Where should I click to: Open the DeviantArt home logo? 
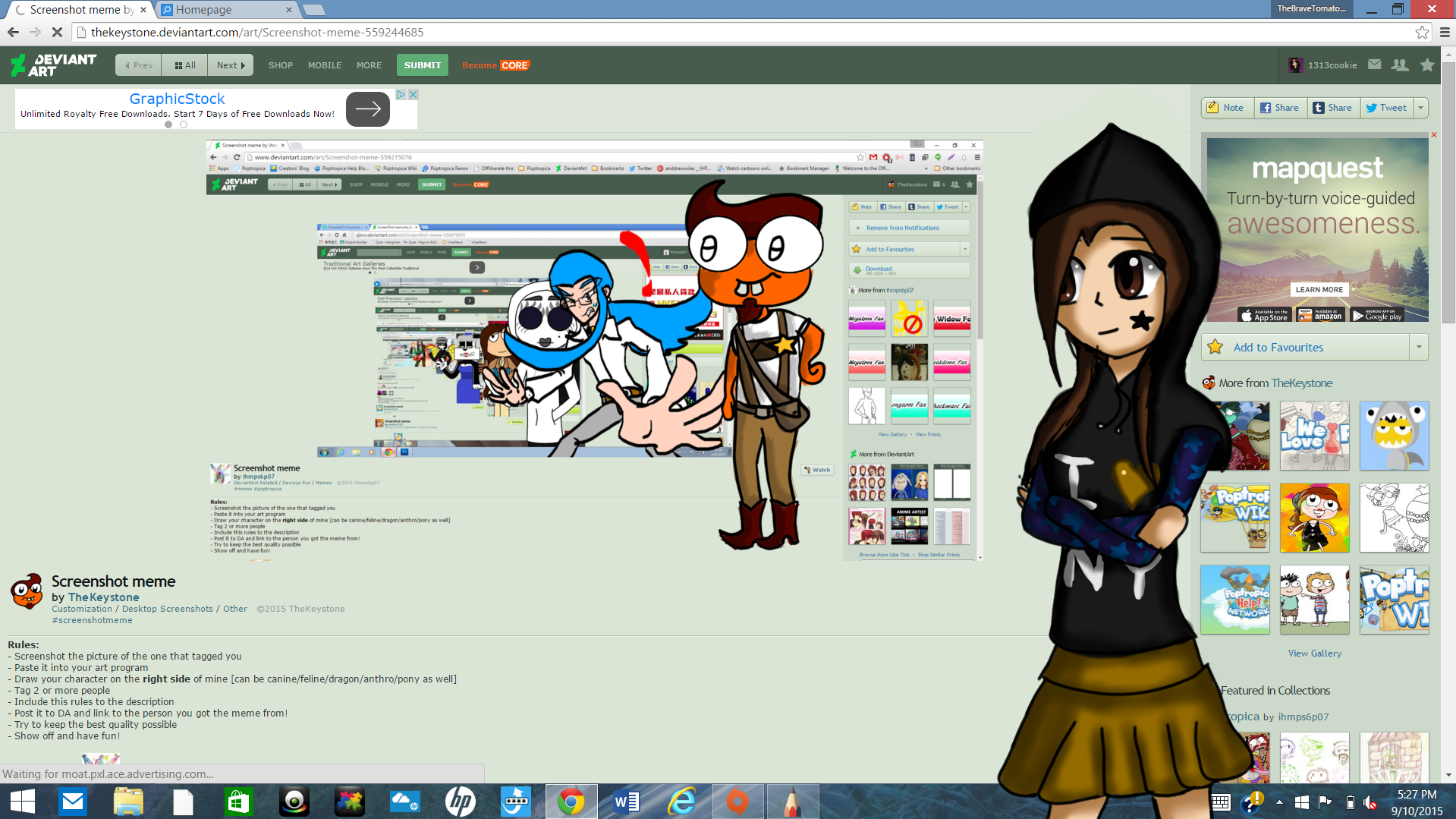coord(54,65)
